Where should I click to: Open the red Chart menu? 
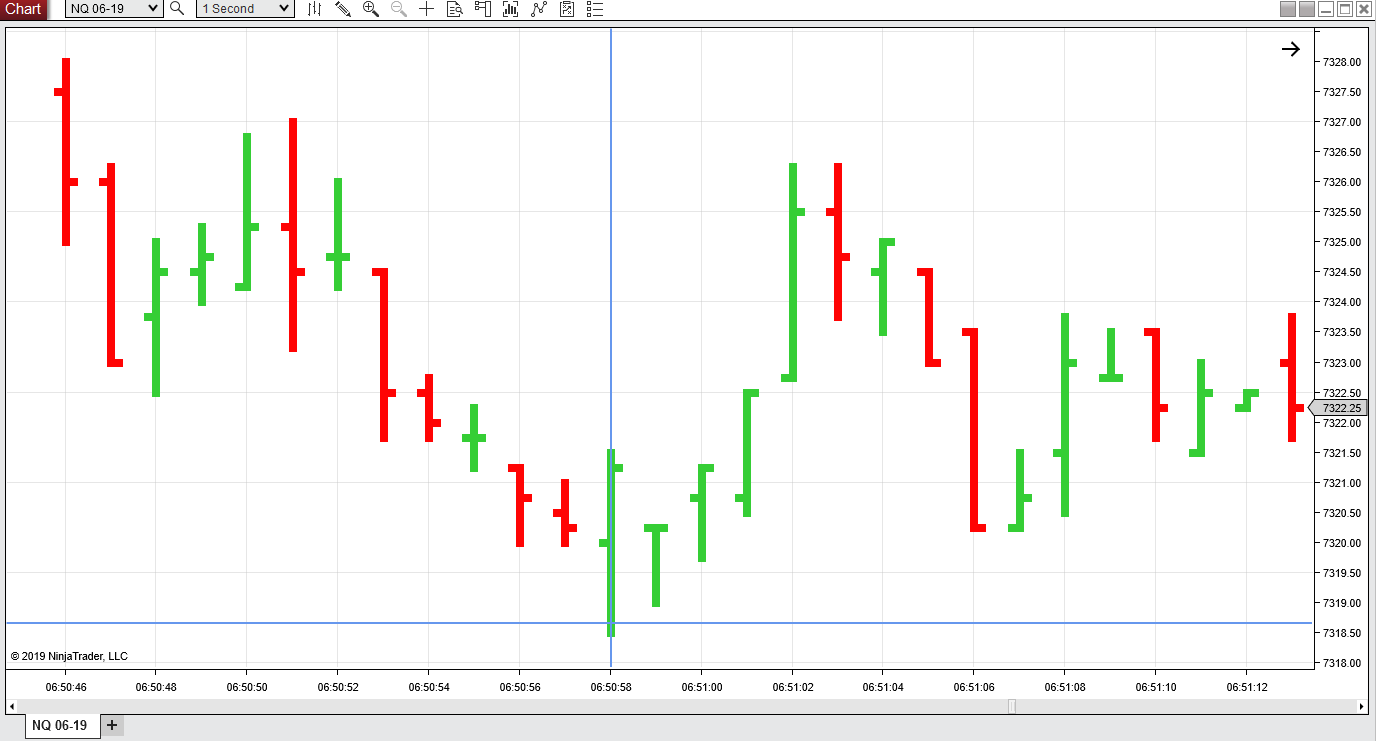click(24, 9)
